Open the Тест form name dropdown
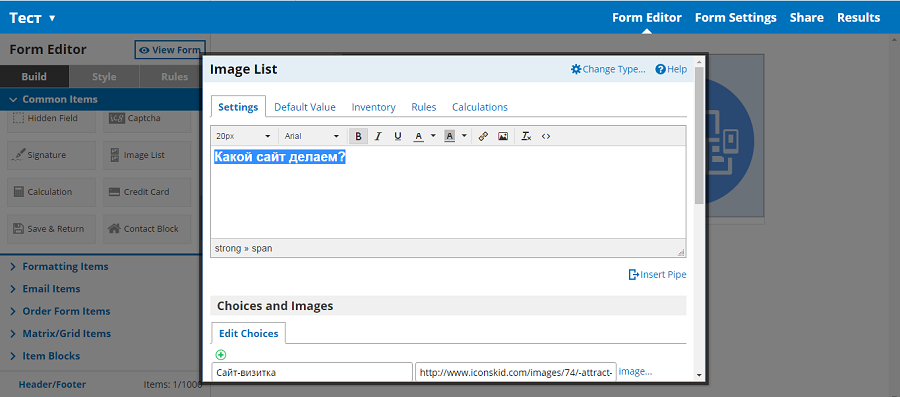Screen dimensions: 900x397 [x=32, y=18]
